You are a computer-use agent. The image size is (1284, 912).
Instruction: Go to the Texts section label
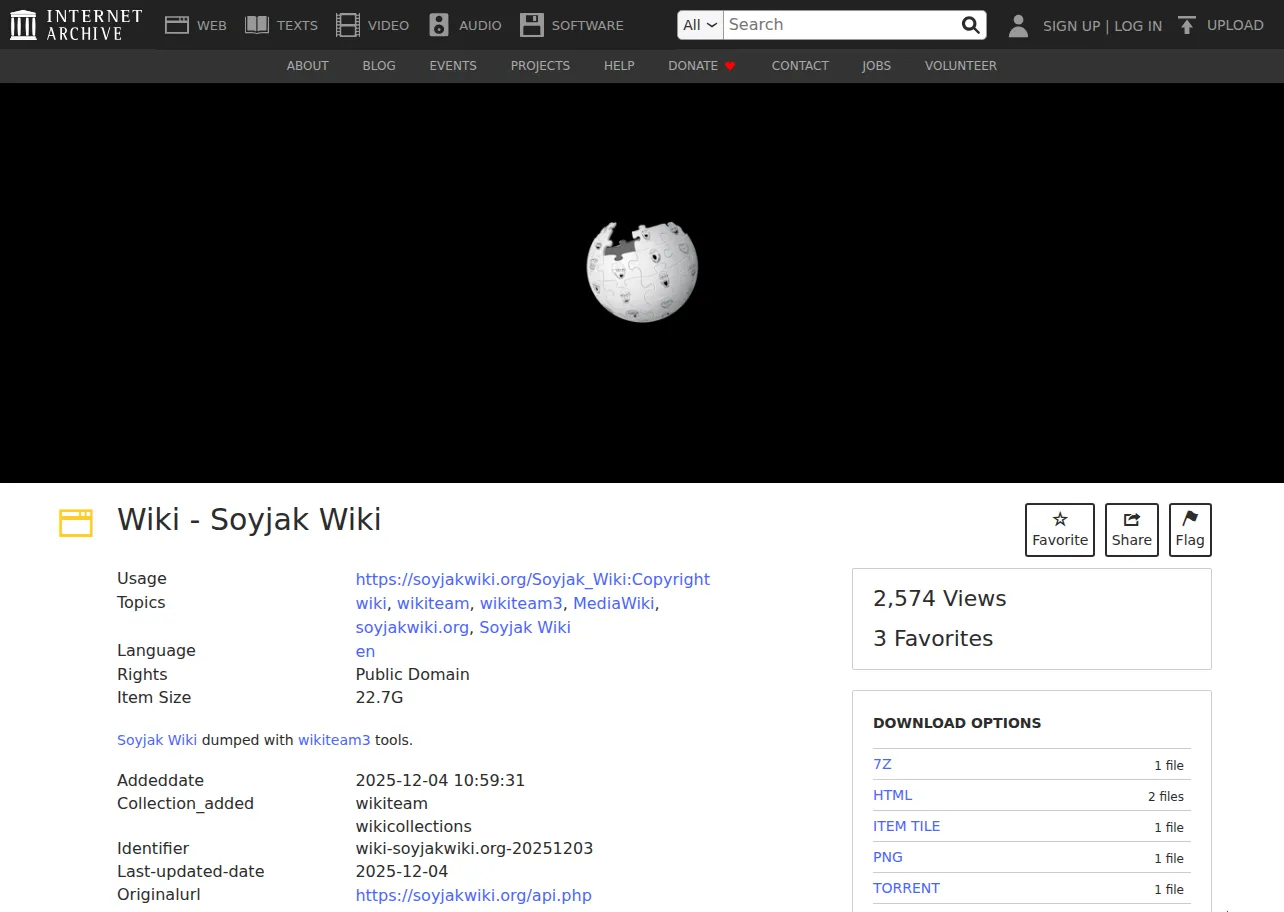(298, 25)
